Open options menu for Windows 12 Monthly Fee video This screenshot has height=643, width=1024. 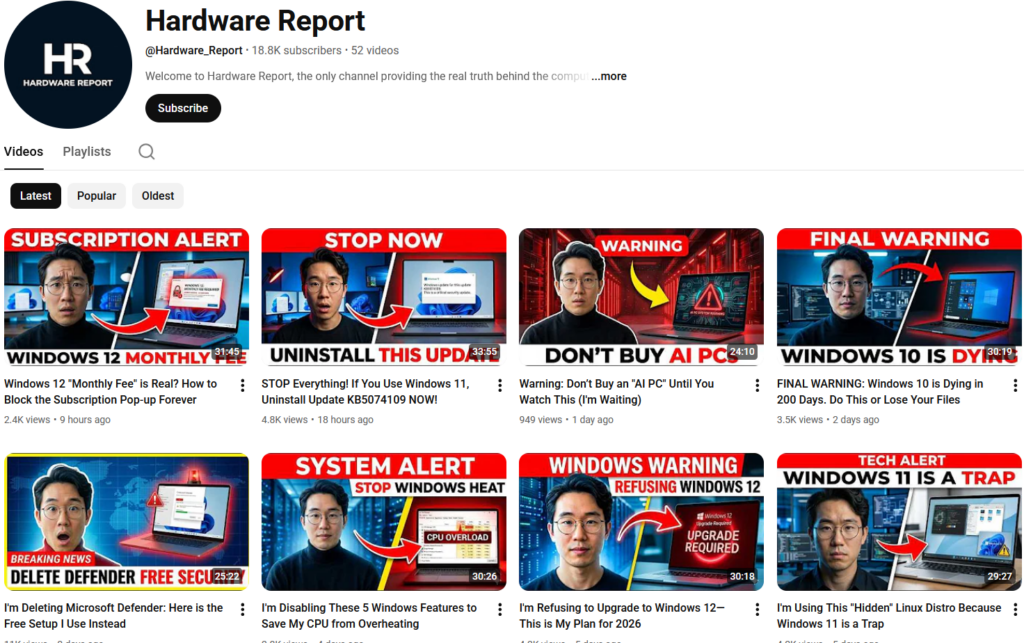[x=243, y=386]
